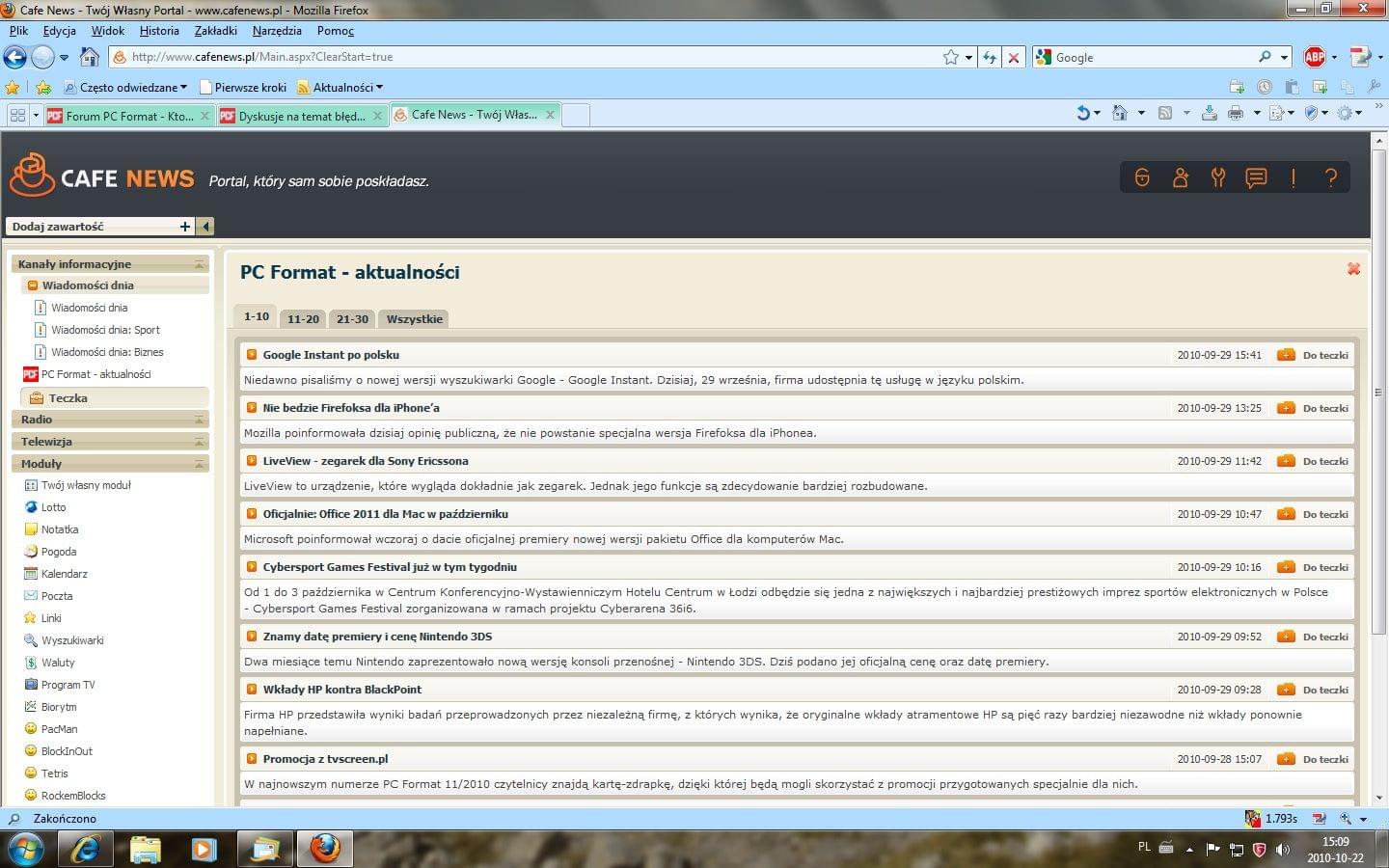This screenshot has width=1389, height=868.
Task: Open the wrench settings icon in header
Action: coord(1217,177)
